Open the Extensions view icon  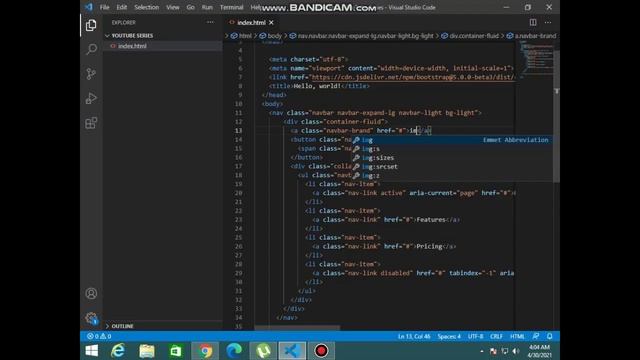[91, 123]
